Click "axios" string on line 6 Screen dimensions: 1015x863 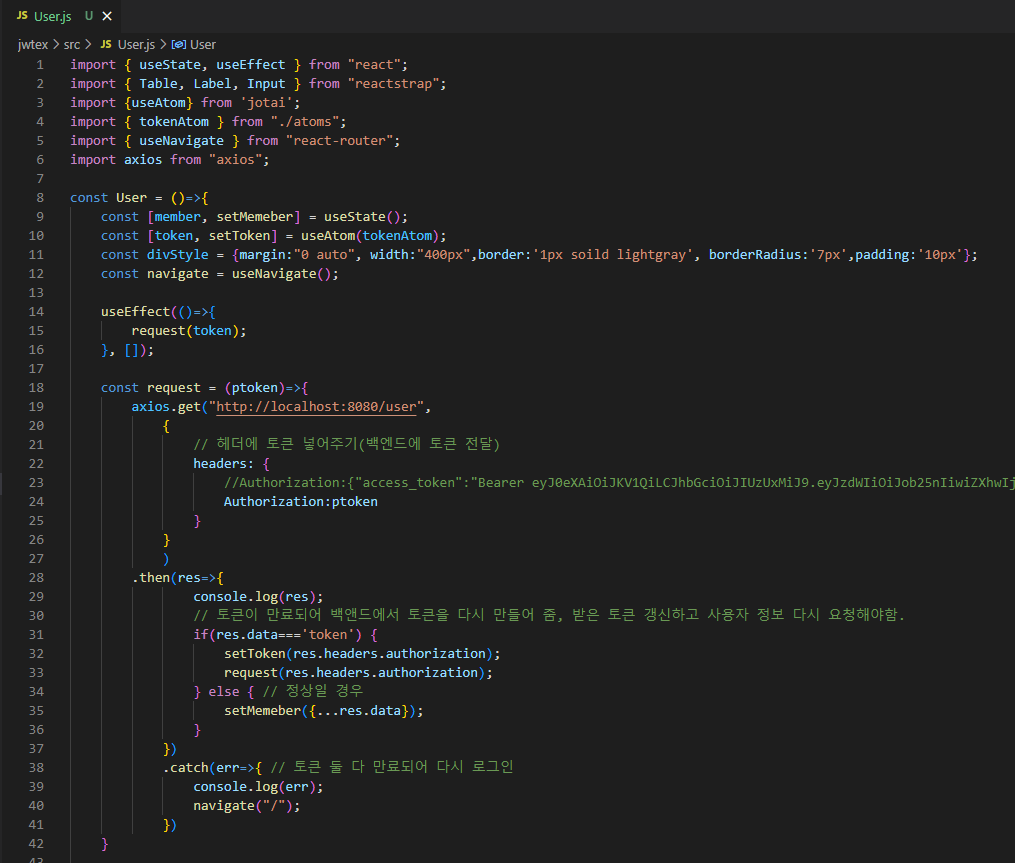tap(236, 159)
